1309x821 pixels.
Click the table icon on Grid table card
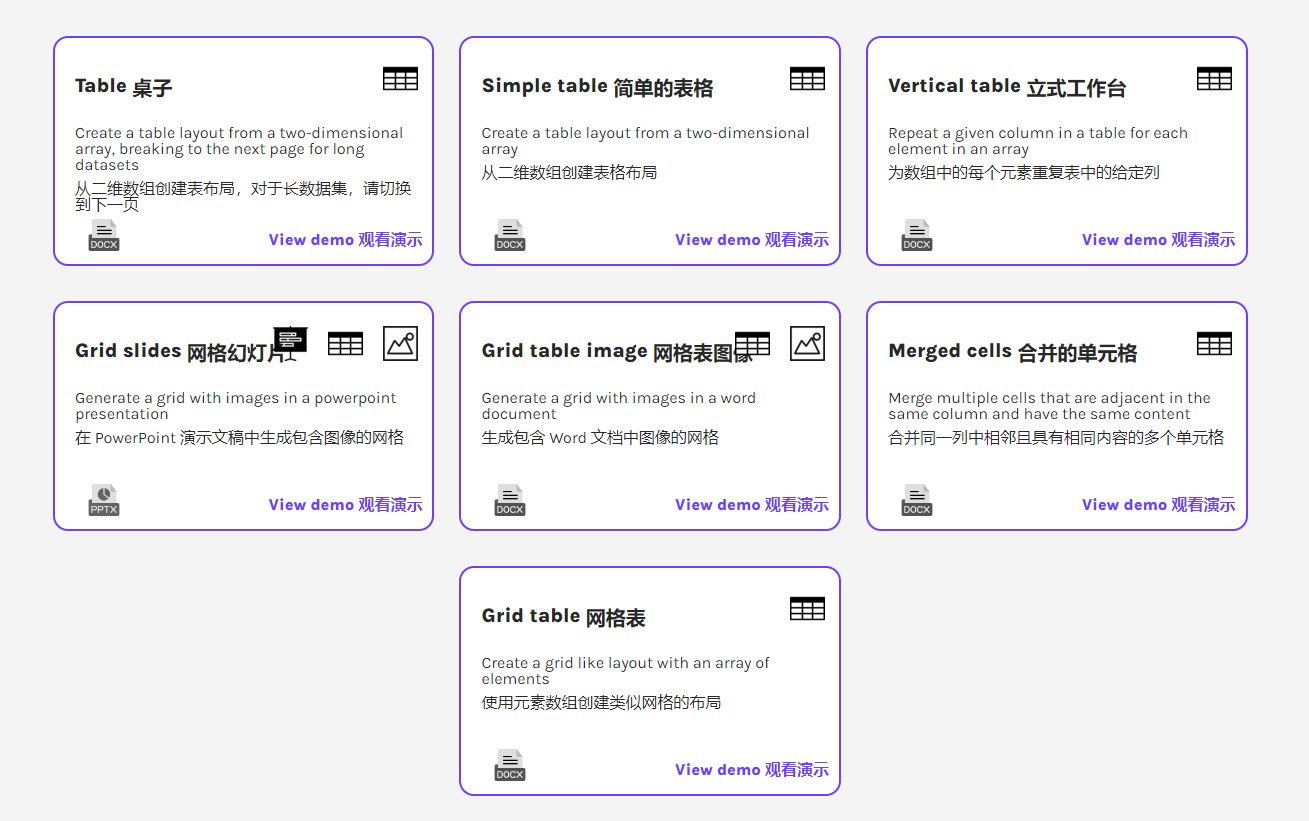coord(807,609)
